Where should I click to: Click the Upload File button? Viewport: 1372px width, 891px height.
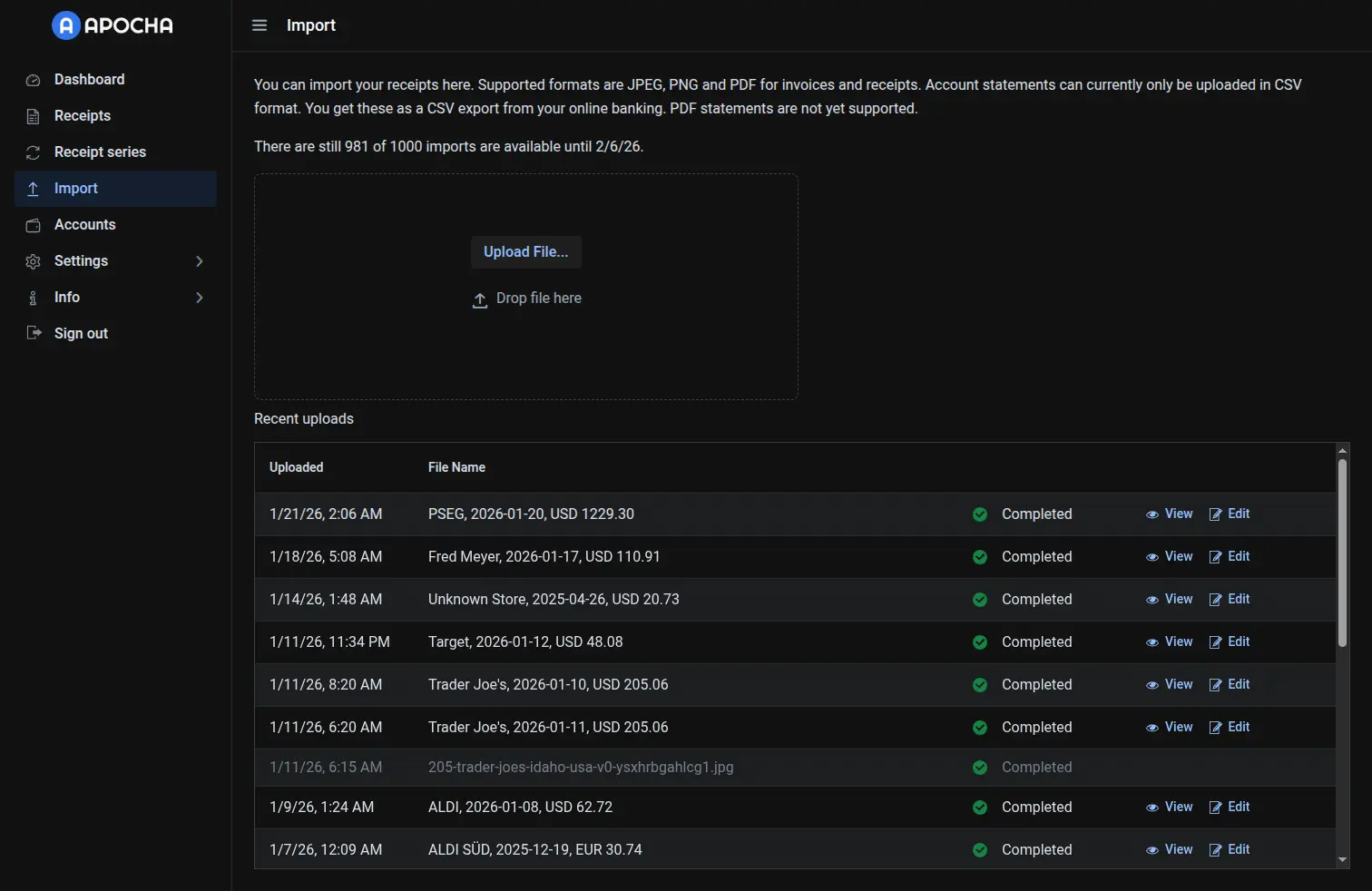[x=526, y=252]
